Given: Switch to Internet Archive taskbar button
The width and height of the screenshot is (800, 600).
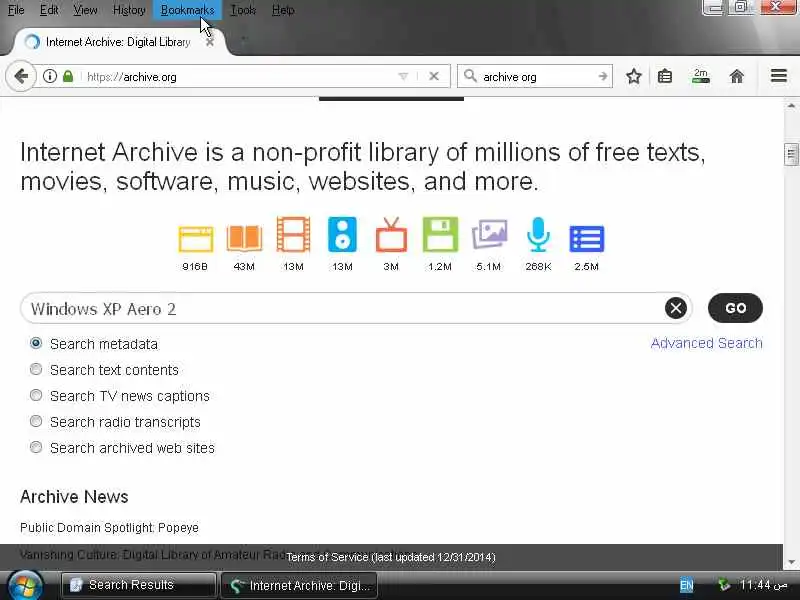Looking at the screenshot, I should coord(299,585).
